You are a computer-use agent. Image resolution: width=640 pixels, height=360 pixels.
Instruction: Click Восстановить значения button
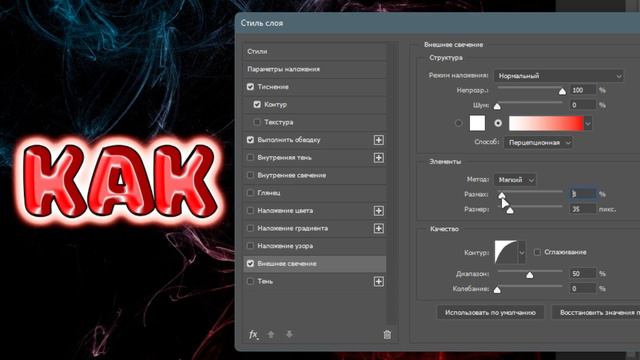click(596, 312)
